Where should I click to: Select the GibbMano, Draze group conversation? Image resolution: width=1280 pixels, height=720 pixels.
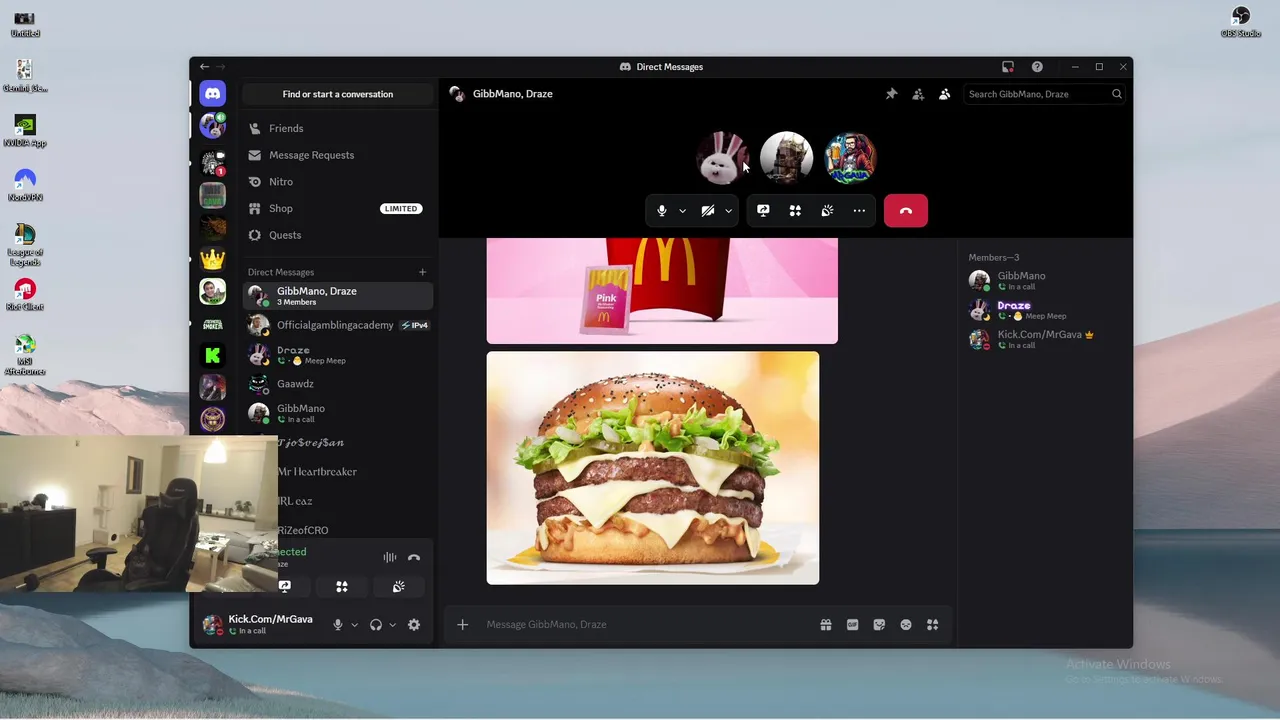click(337, 296)
